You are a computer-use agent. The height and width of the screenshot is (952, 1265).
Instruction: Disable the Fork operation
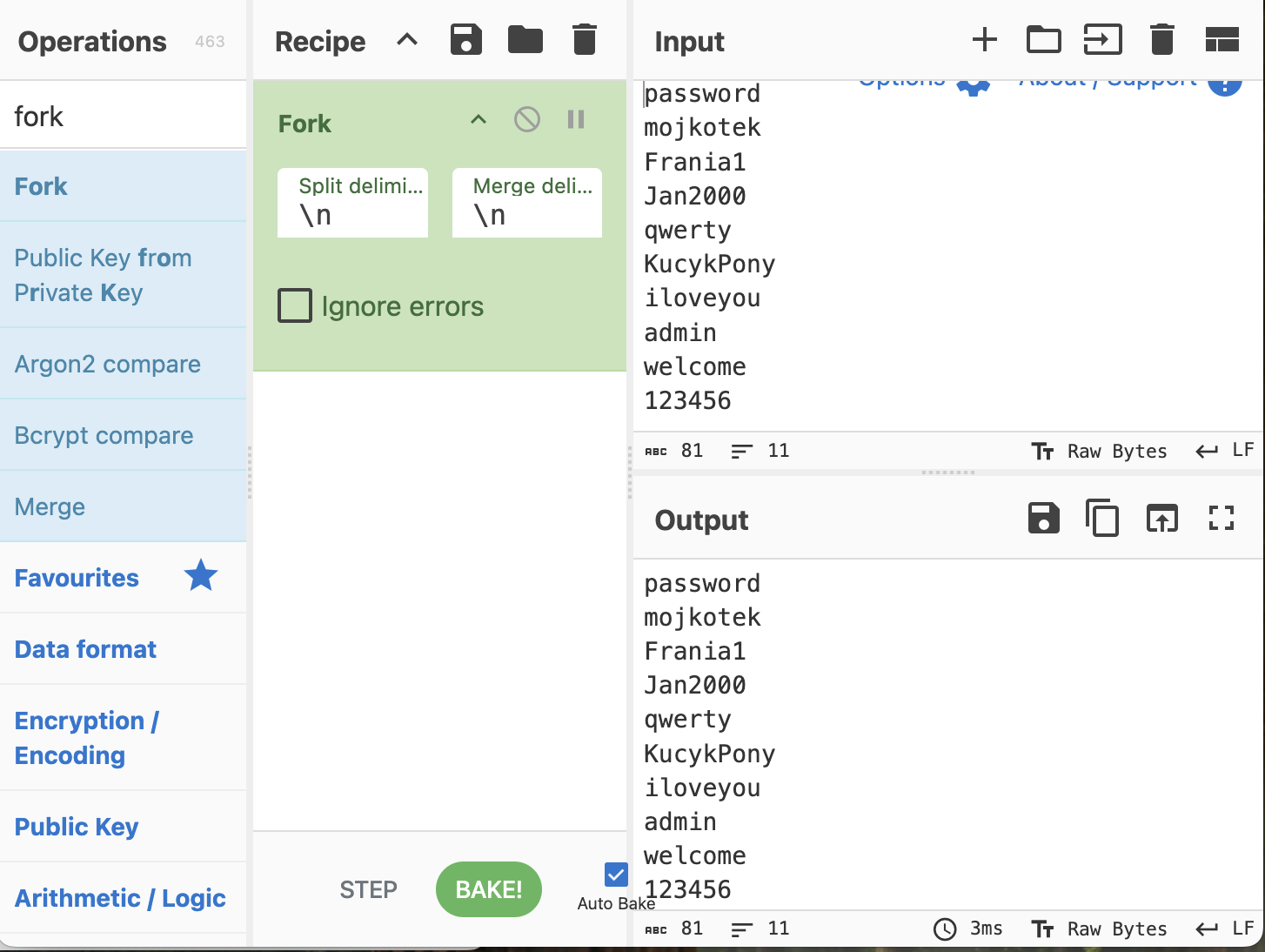point(527,119)
